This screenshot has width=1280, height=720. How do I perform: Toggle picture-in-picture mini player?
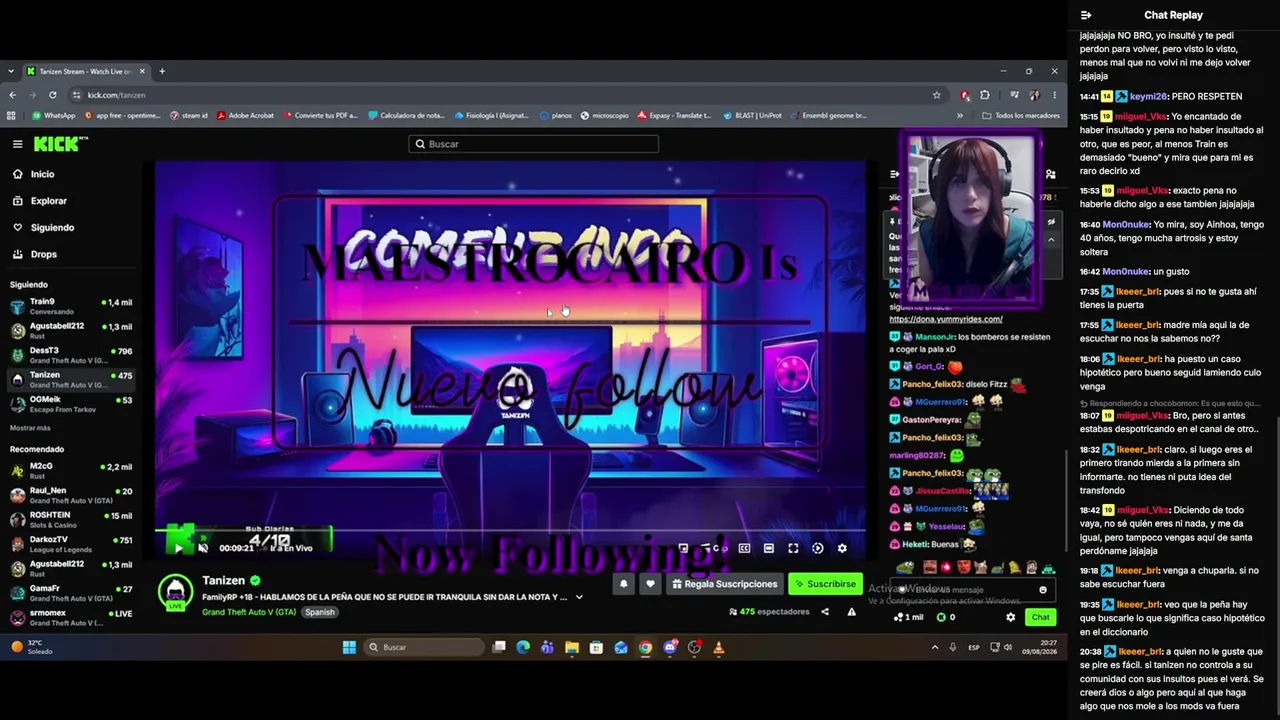683,548
